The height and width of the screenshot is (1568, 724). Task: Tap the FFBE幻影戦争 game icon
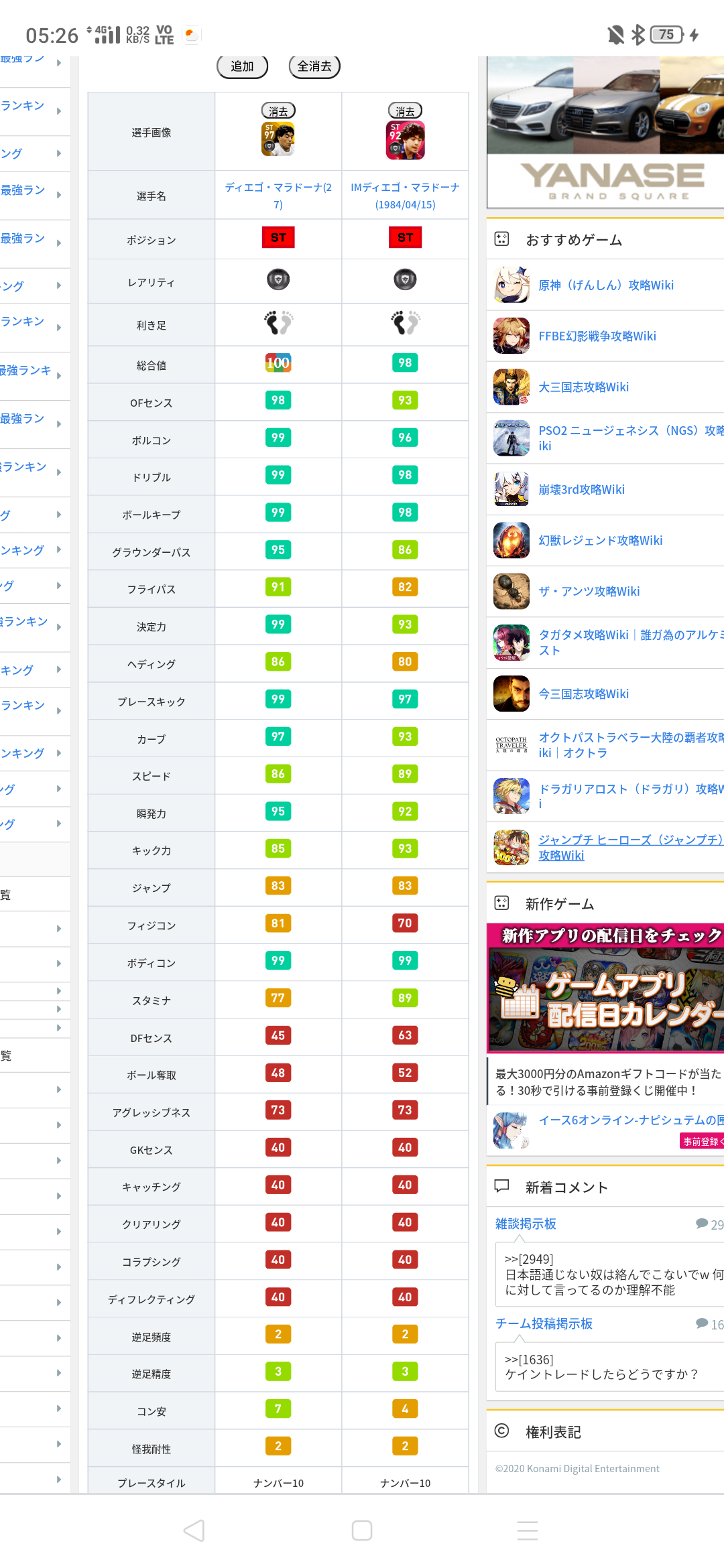point(511,336)
